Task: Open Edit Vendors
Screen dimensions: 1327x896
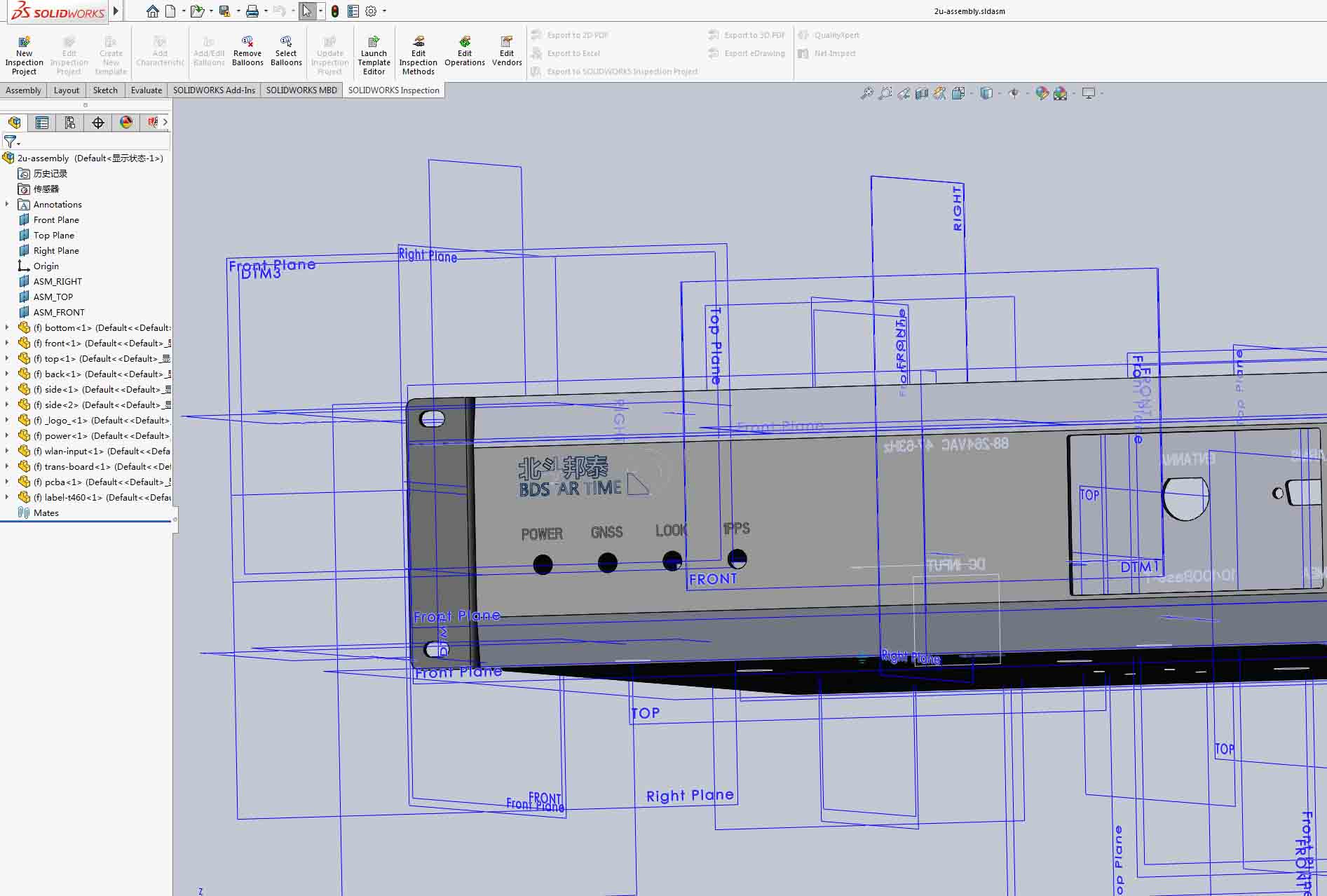Action: pyautogui.click(x=507, y=51)
